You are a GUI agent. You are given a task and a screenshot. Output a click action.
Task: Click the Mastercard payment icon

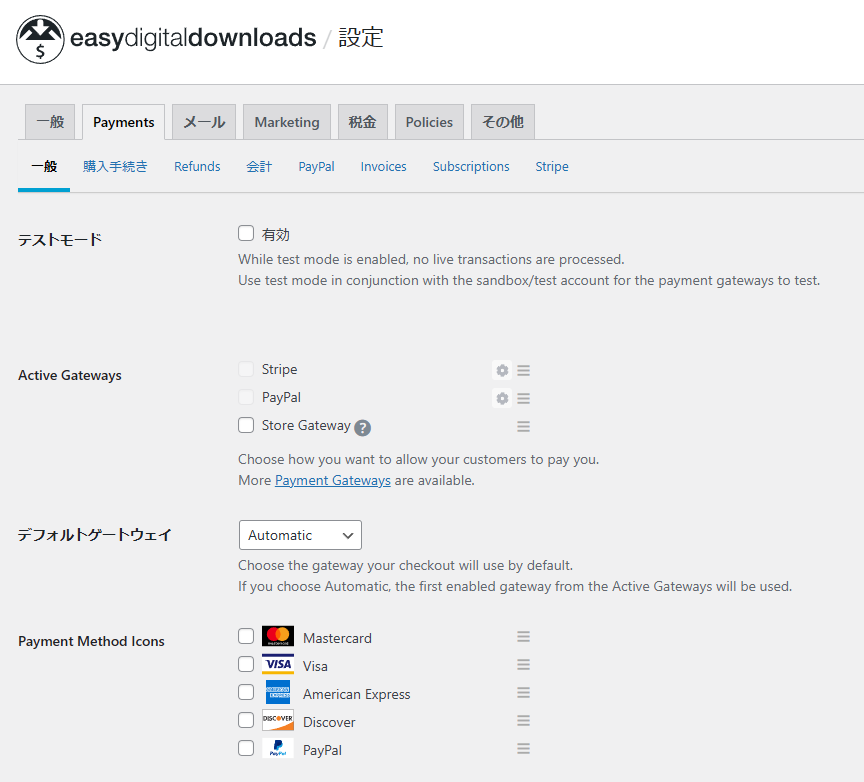pos(277,636)
